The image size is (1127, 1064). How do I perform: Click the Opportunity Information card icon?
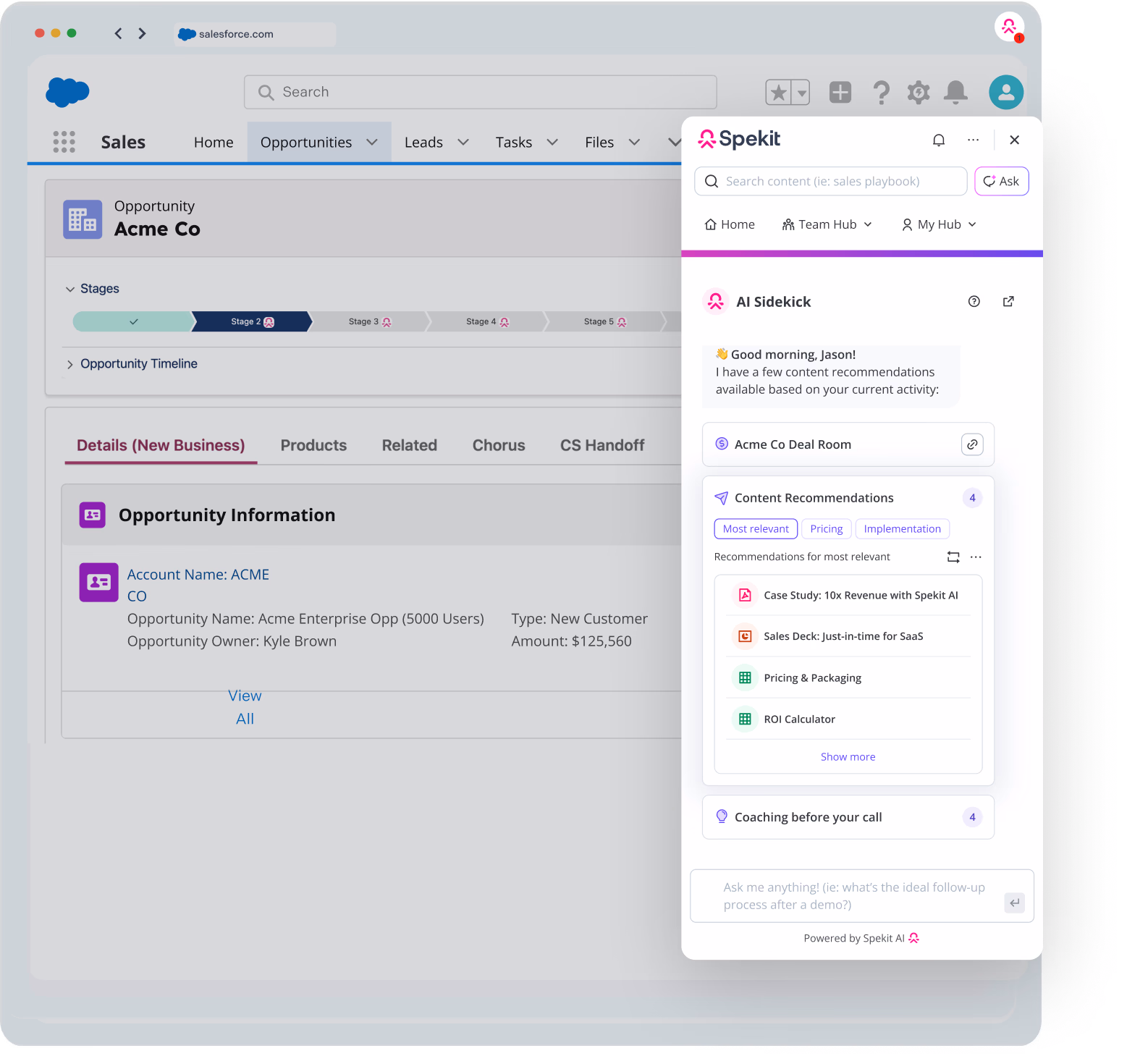tap(93, 515)
